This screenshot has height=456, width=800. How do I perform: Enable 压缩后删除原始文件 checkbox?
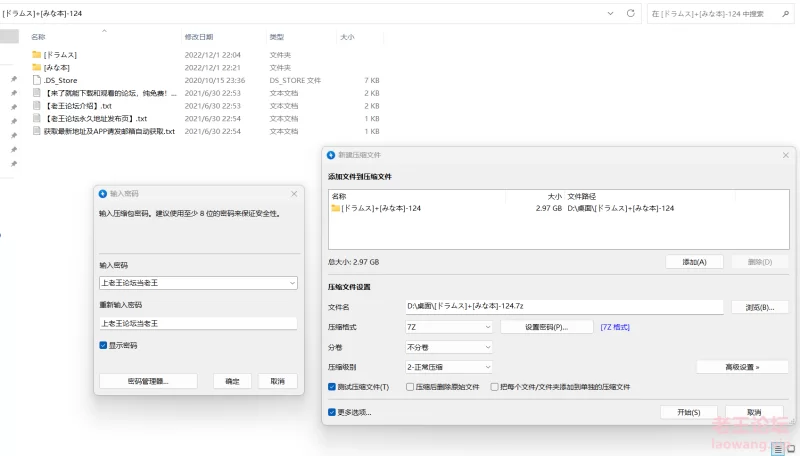coord(410,387)
